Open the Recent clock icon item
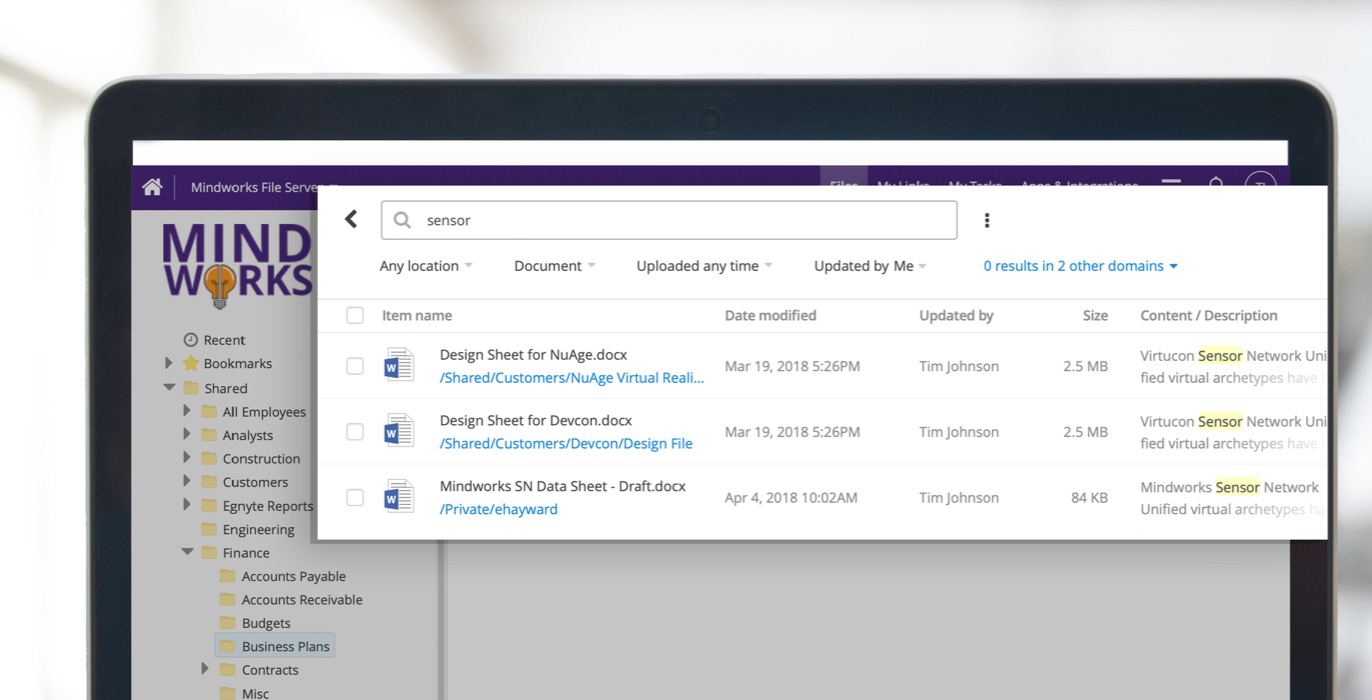The height and width of the screenshot is (700, 1372). (x=190, y=340)
